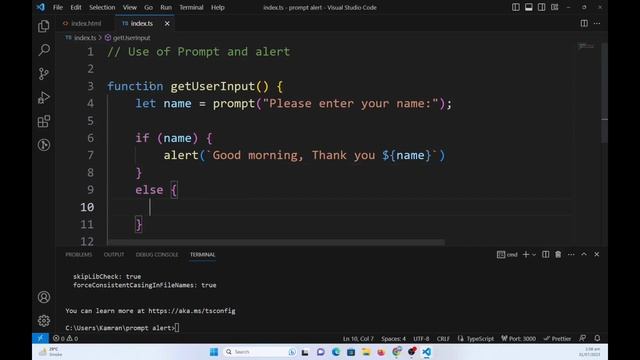Split the editor right
This screenshot has height=360, width=640.
[x=584, y=23]
